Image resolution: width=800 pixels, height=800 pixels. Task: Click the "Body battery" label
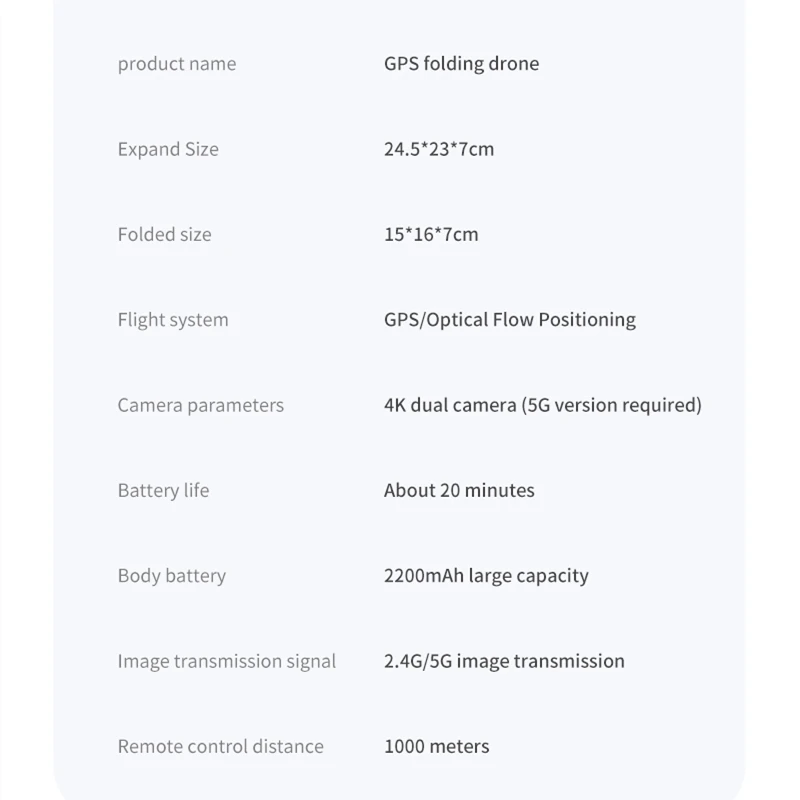pyautogui.click(x=172, y=576)
